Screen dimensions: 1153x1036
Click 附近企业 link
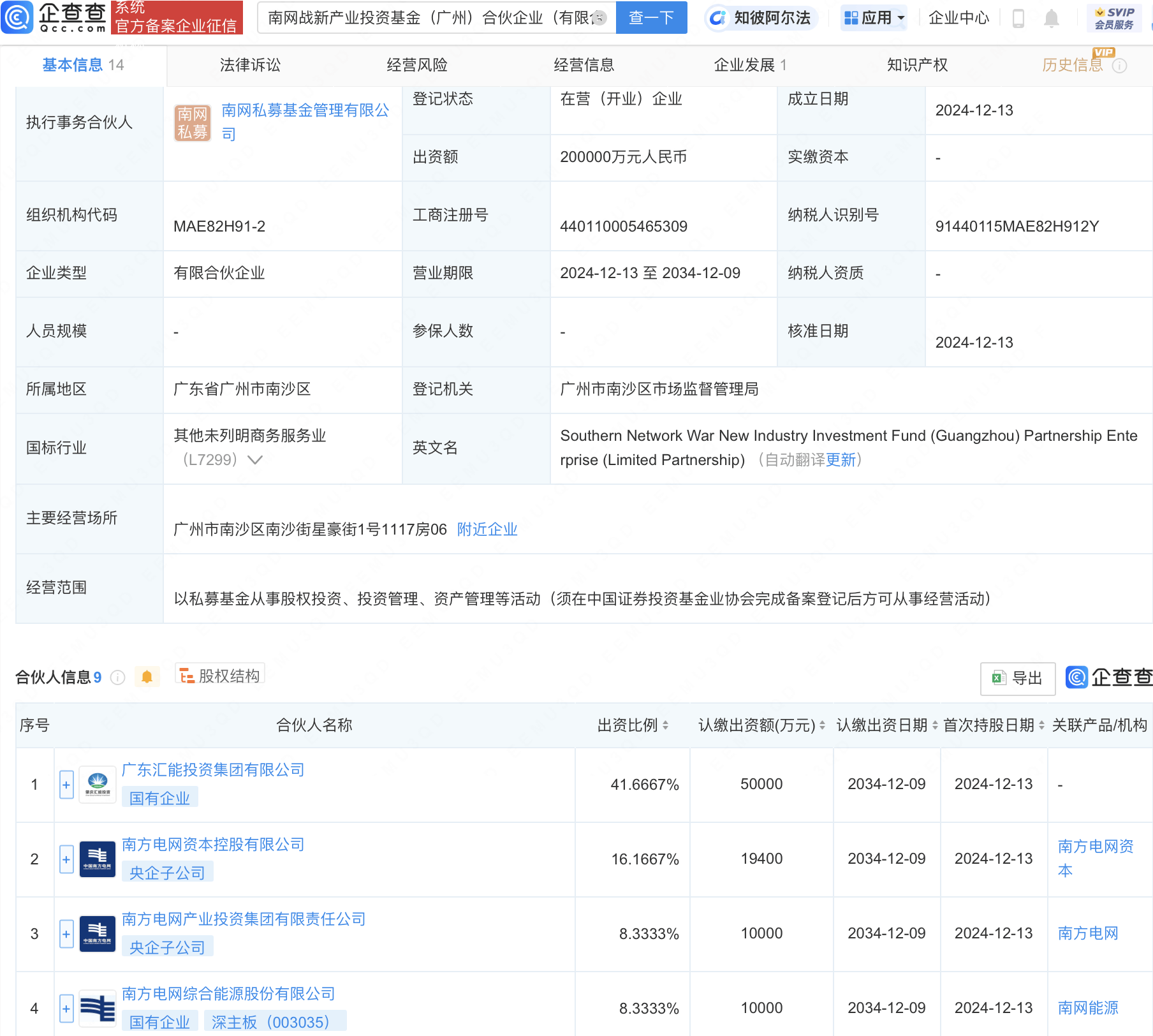click(x=487, y=529)
